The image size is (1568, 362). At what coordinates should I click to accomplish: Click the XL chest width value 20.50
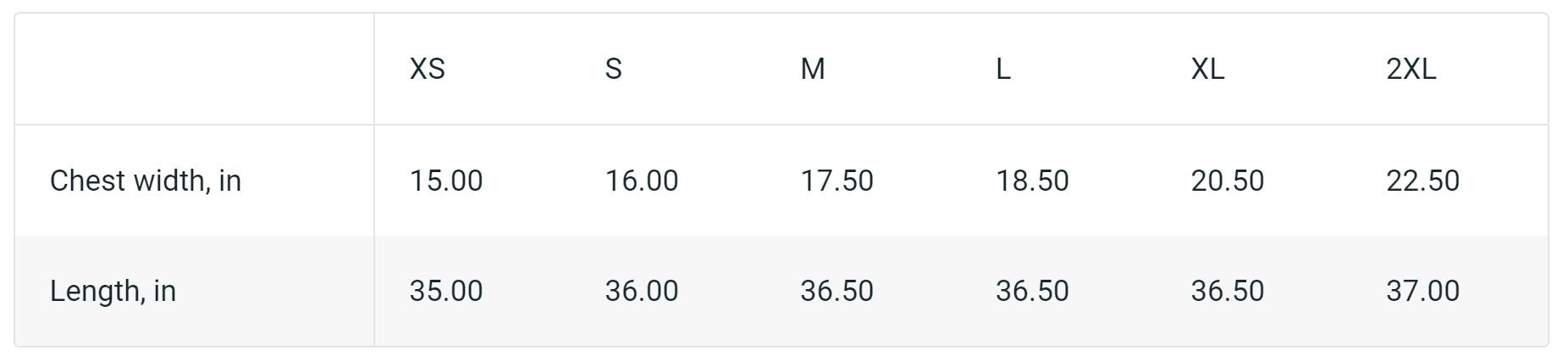(x=1227, y=181)
